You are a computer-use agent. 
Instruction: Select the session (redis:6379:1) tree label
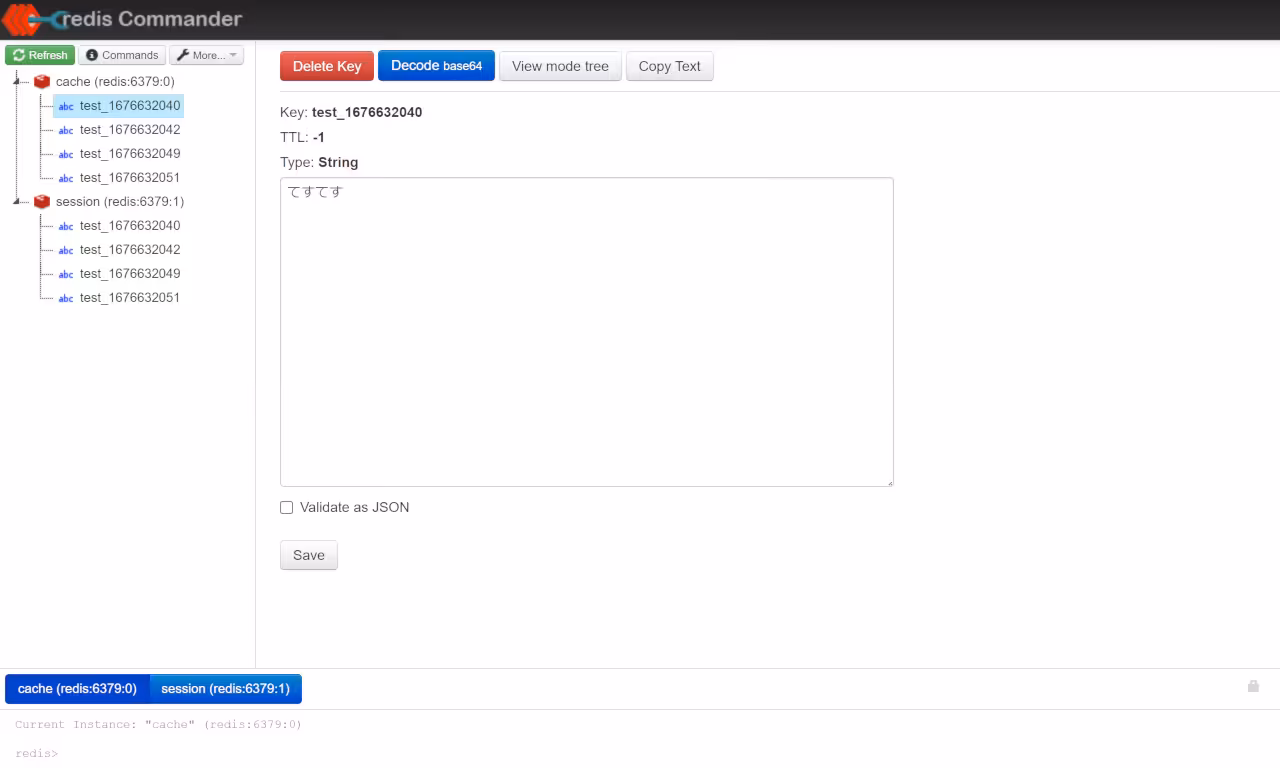120,202
